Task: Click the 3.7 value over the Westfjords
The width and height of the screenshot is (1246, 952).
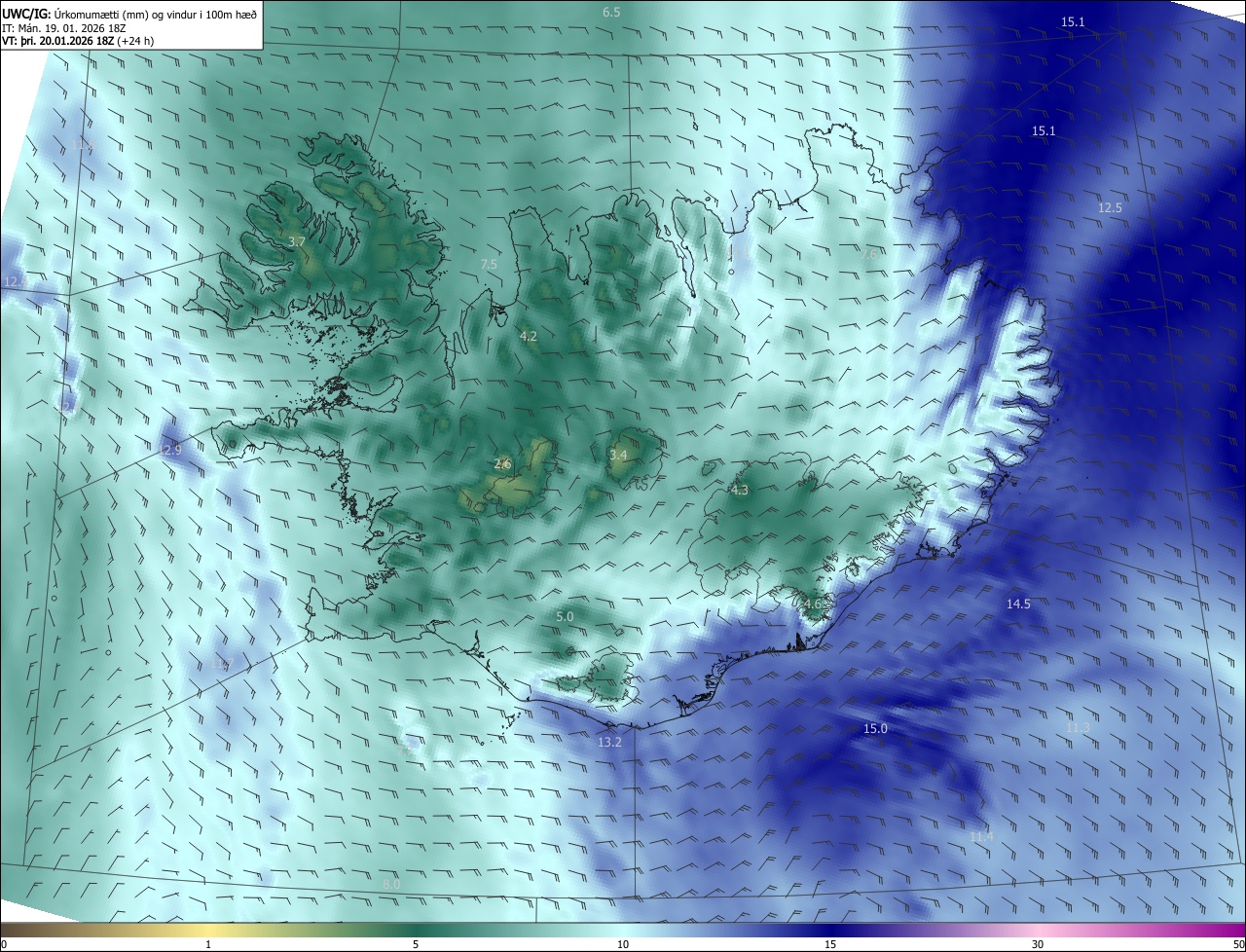Action: 298,240
